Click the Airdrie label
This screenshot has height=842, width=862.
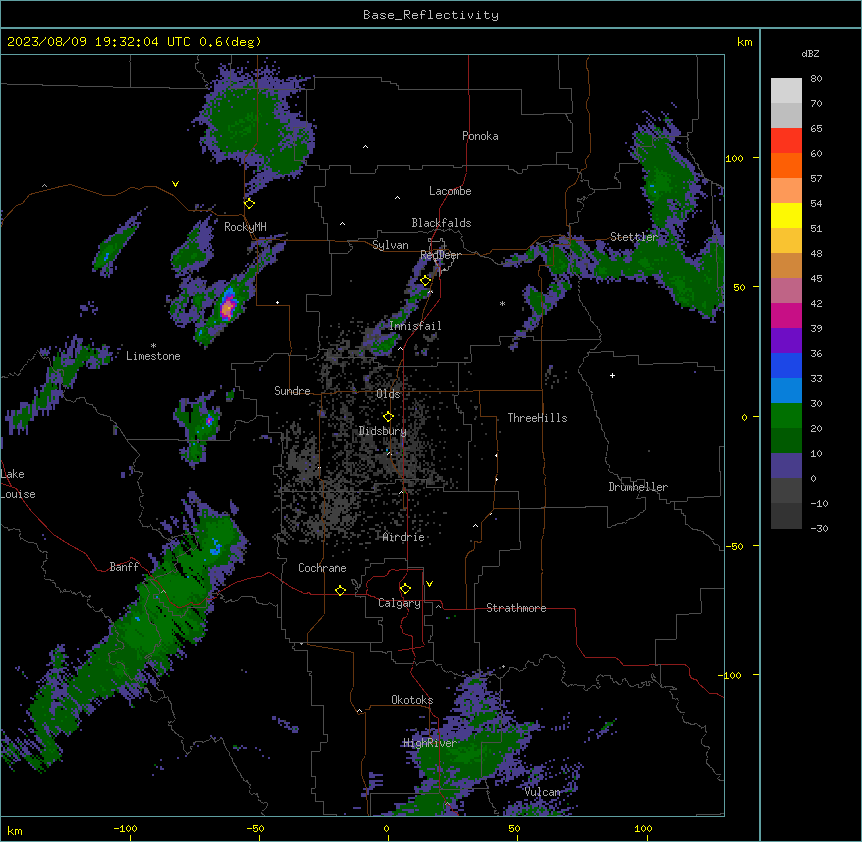click(x=404, y=537)
